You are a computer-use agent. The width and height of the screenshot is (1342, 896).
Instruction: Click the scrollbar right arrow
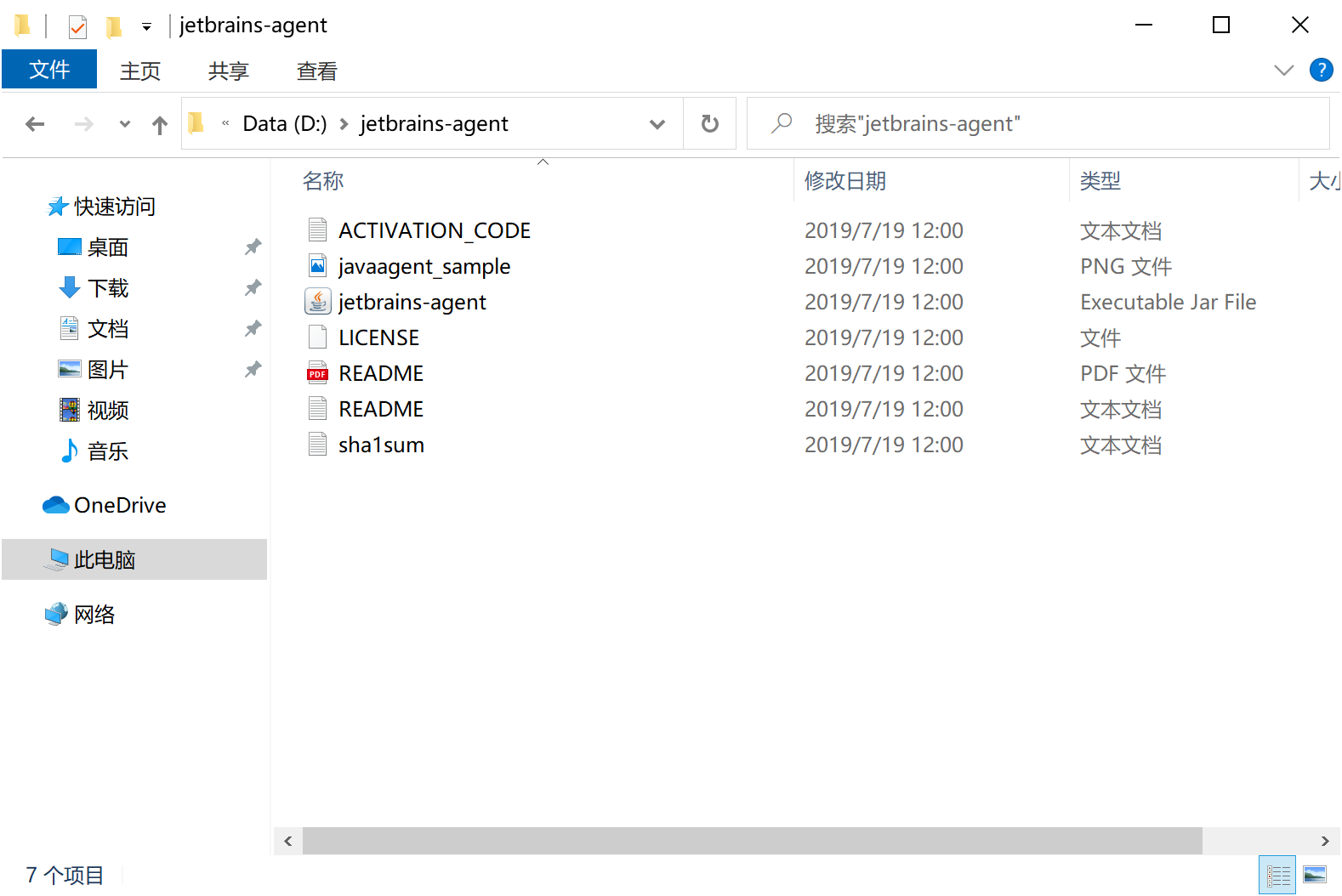1325,841
